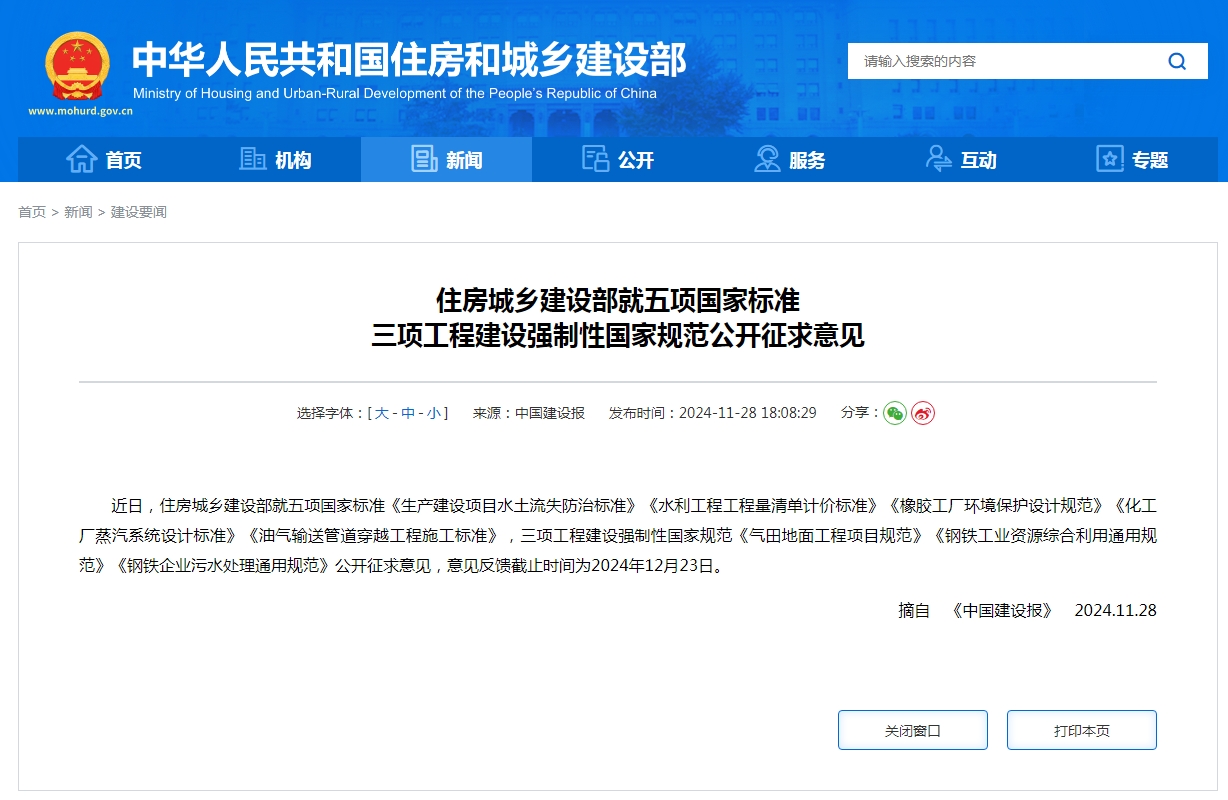Viewport: 1228px width, 800px height.
Task: Share article via the Weibo icon
Action: [922, 412]
